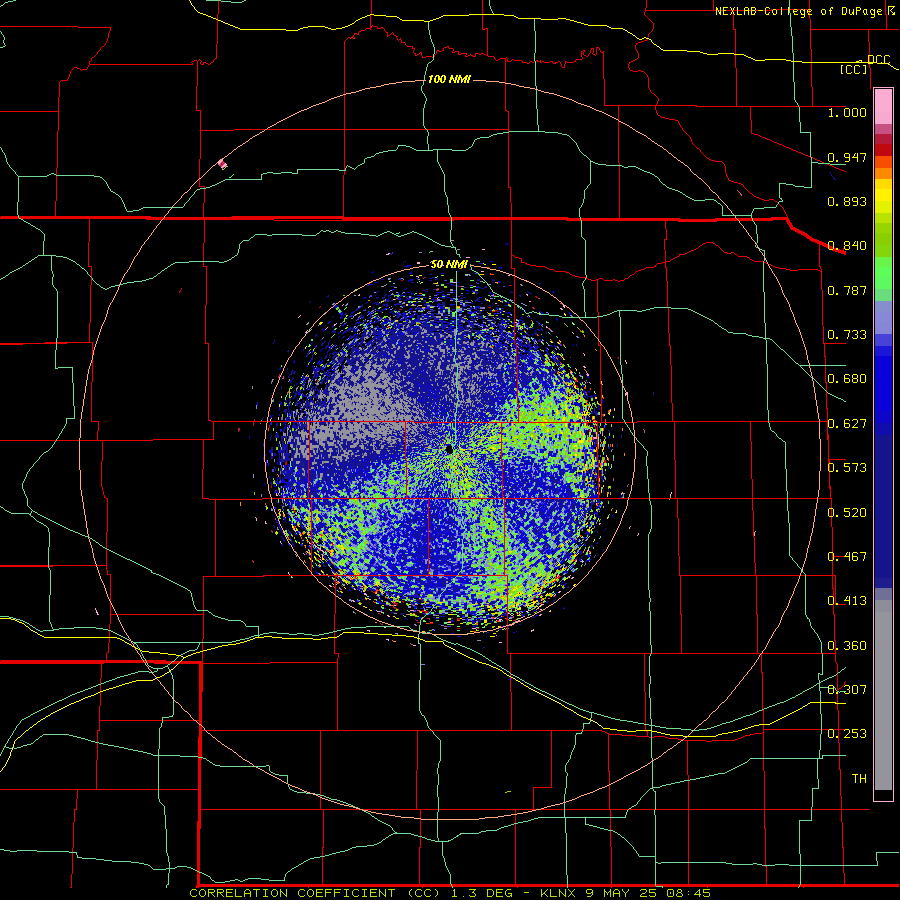Click the 50 NMI range ring label
Viewport: 900px width, 900px height.
click(449, 265)
